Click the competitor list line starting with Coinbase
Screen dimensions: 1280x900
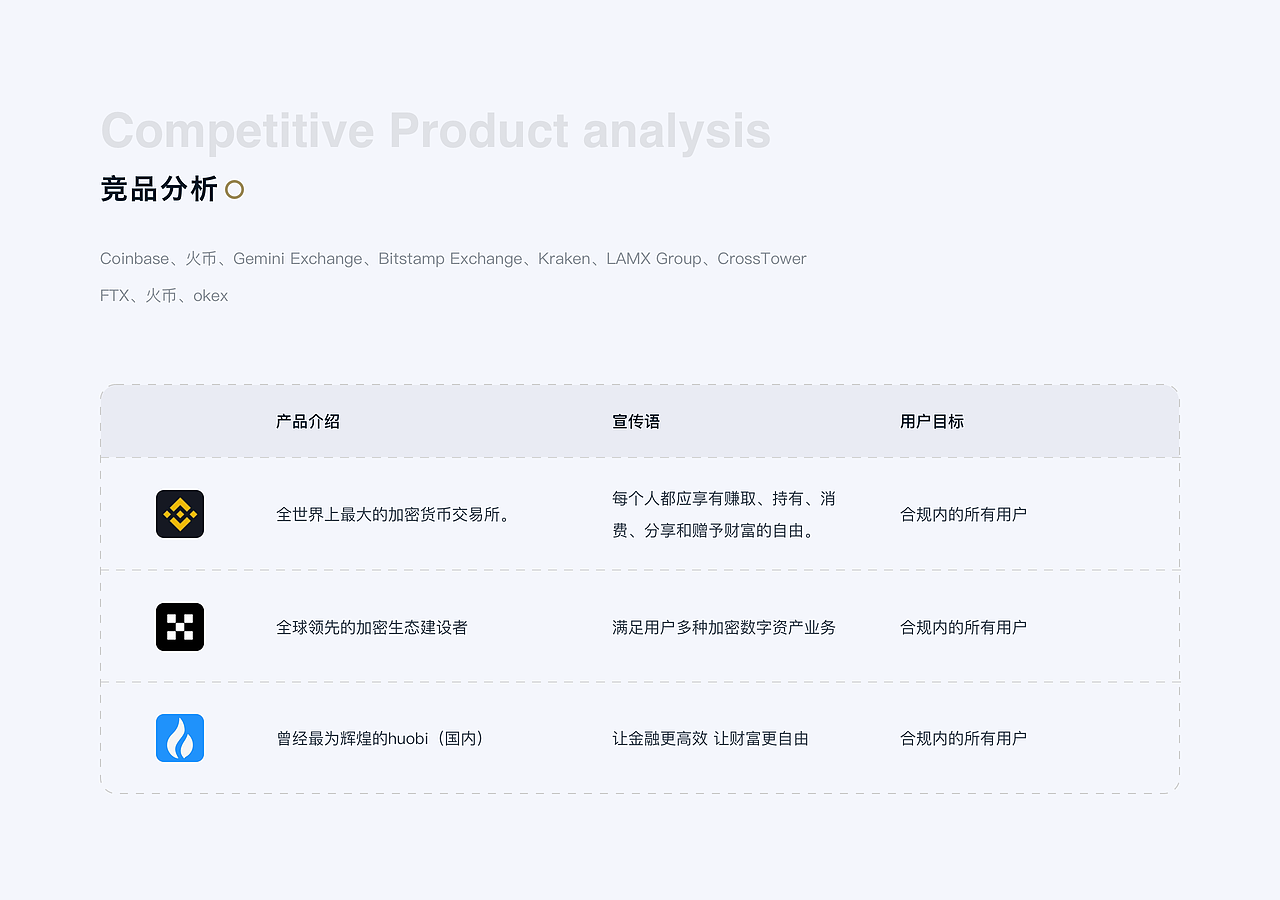(453, 258)
